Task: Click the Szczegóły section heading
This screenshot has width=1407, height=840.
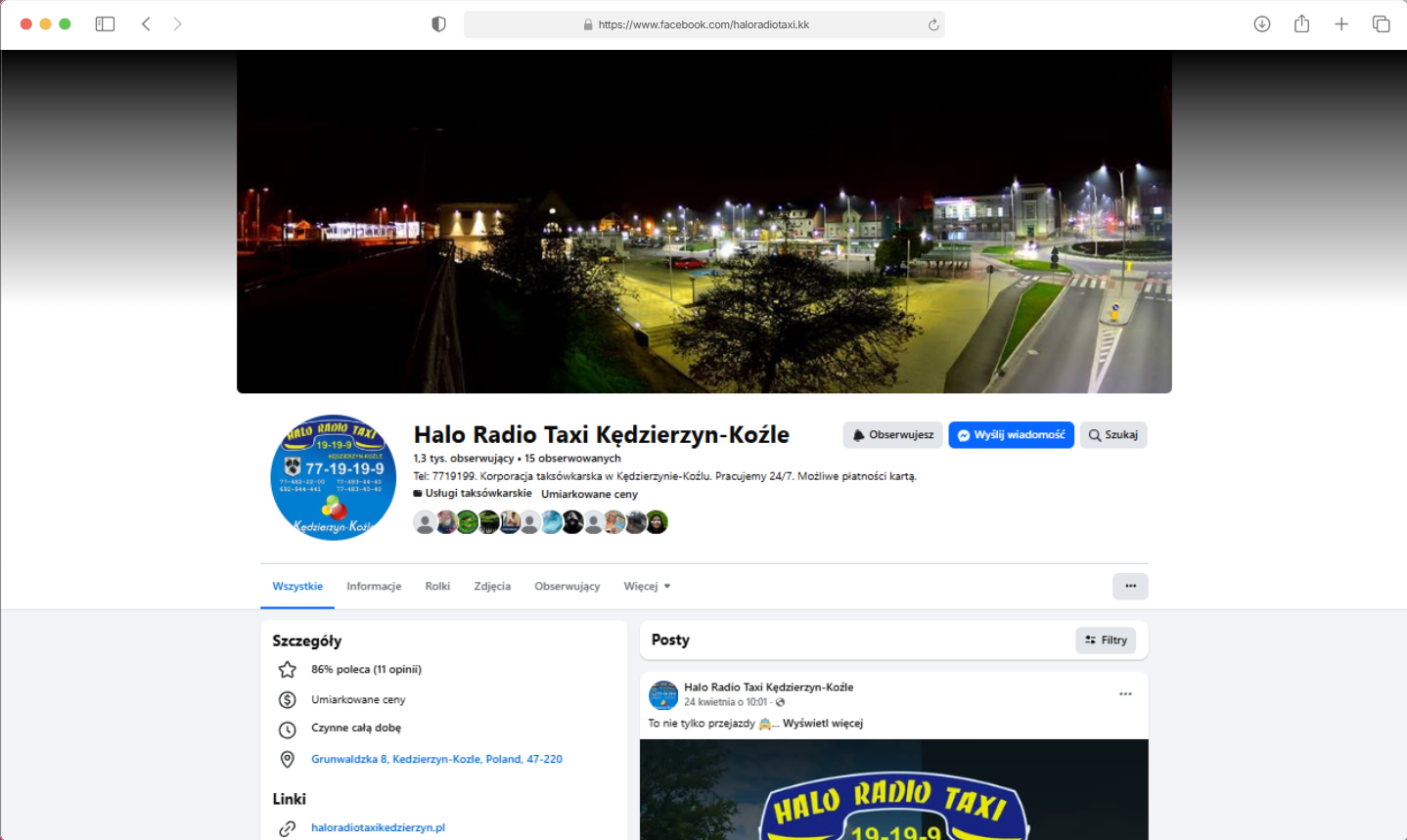Action: [x=307, y=641]
